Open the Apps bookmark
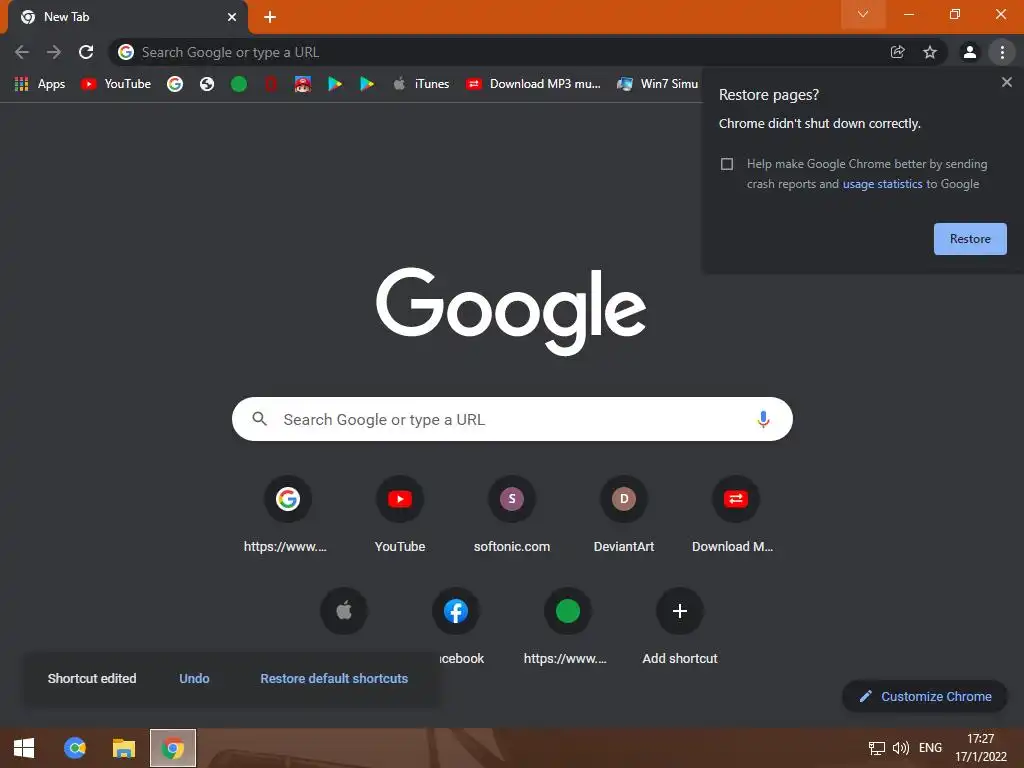Viewport: 1024px width, 768px height. click(40, 84)
